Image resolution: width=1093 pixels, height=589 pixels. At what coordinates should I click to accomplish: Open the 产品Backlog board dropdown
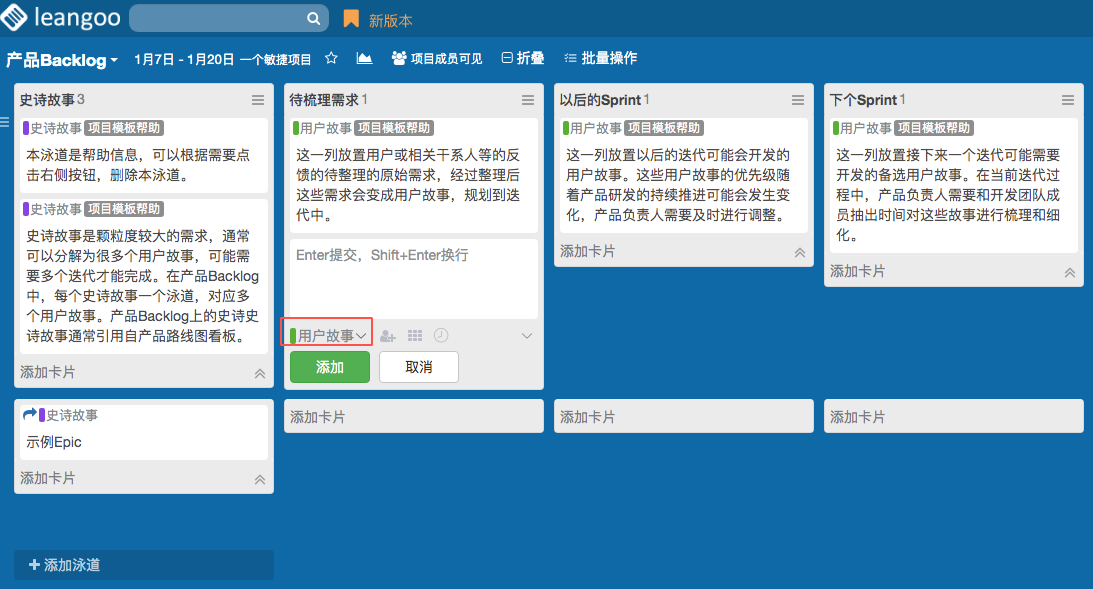click(62, 60)
